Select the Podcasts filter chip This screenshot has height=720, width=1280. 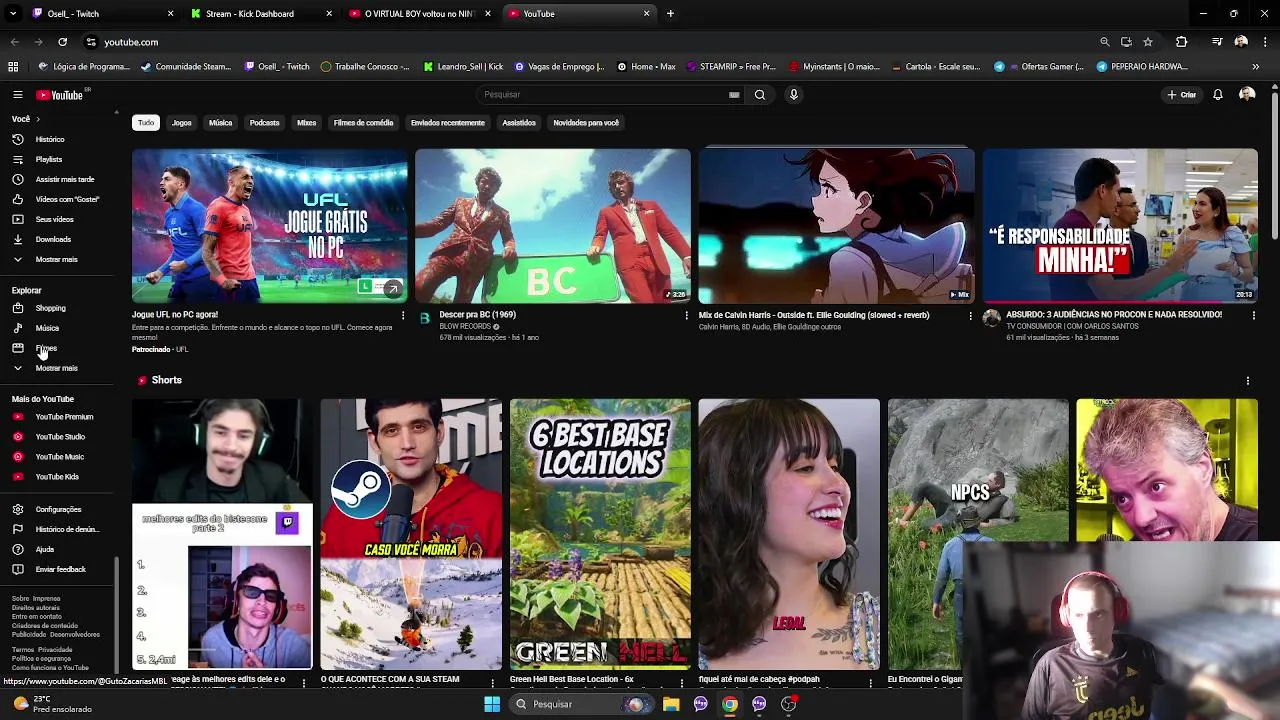click(264, 123)
